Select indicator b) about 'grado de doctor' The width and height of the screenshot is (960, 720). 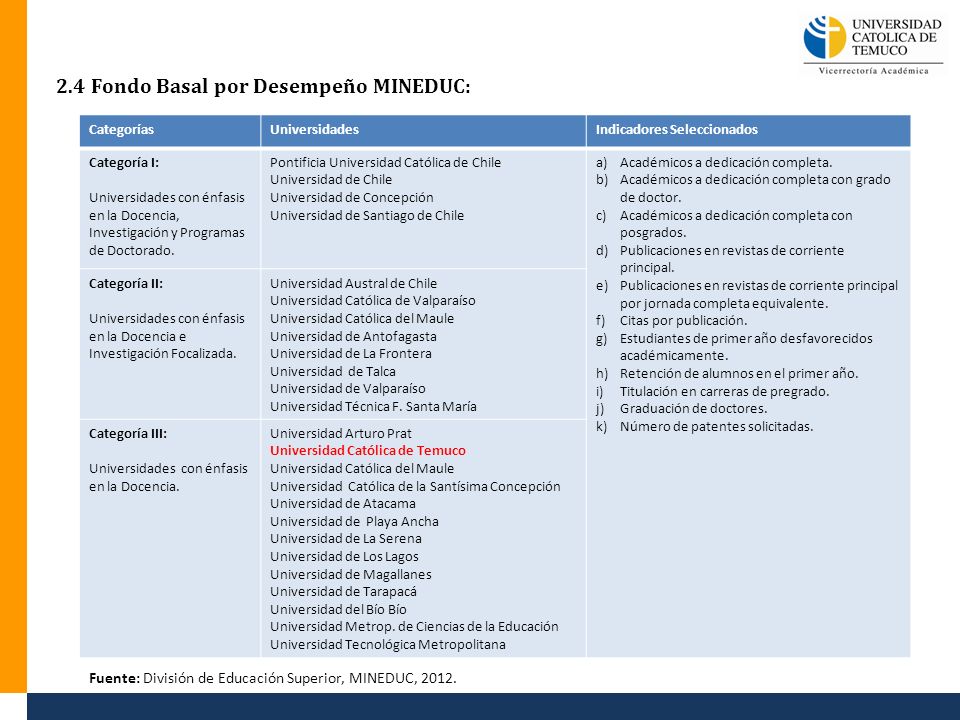(743, 189)
